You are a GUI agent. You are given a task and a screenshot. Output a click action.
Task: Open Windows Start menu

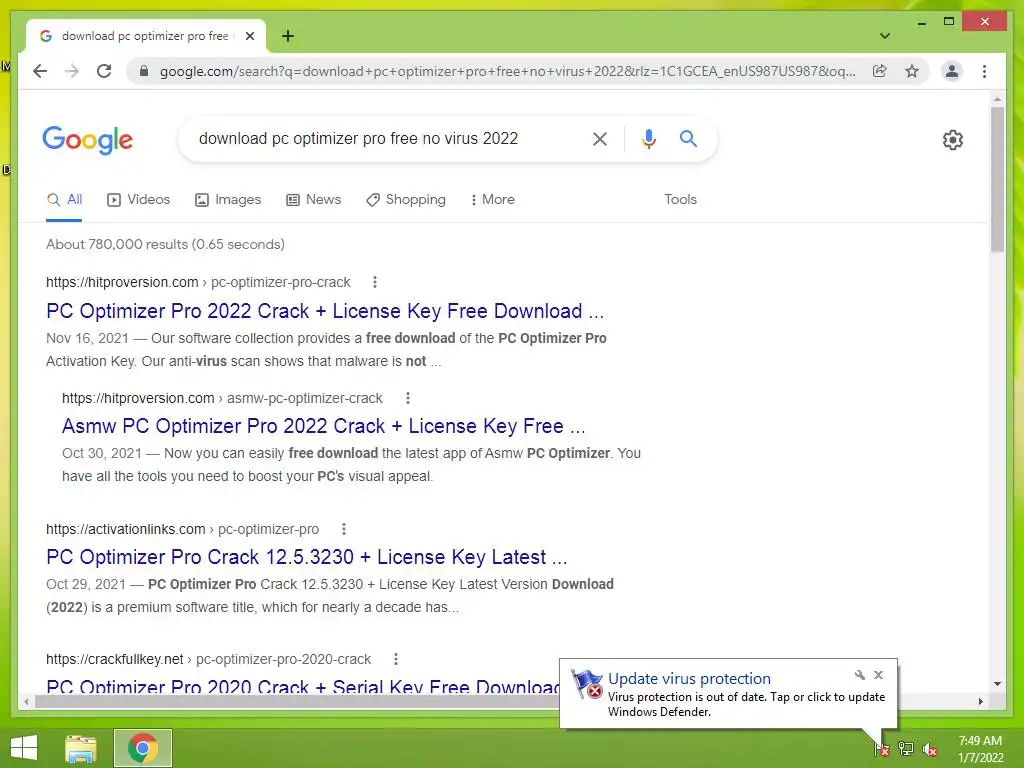tap(24, 748)
